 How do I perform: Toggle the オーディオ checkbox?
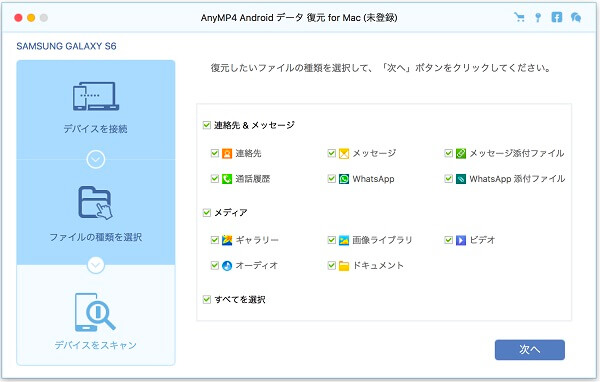tap(215, 265)
